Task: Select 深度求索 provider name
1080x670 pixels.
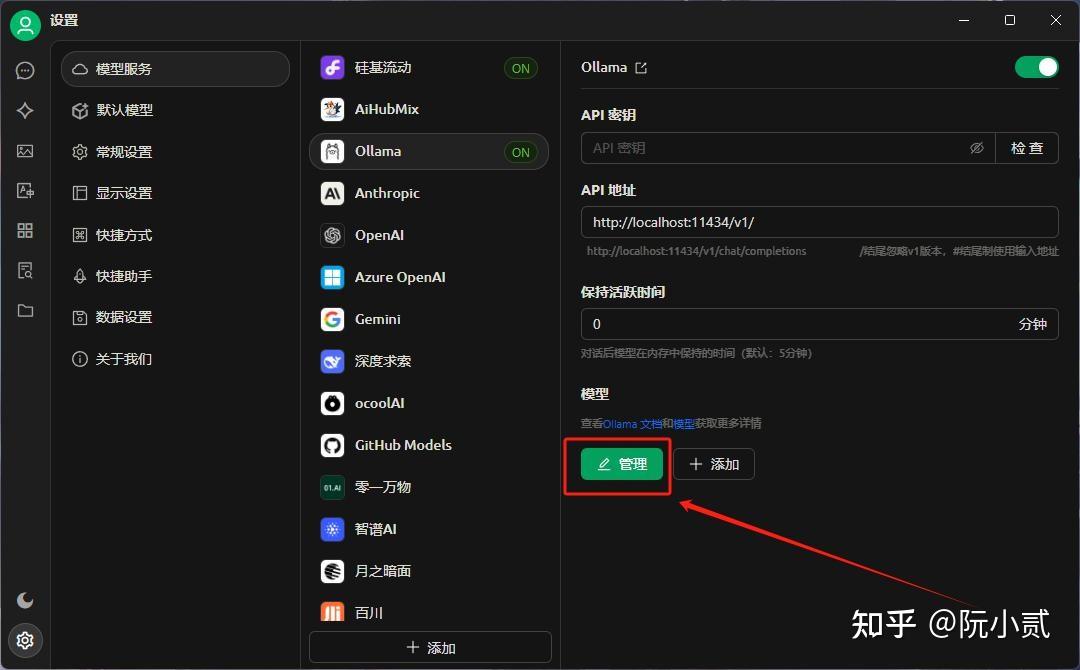Action: (383, 362)
